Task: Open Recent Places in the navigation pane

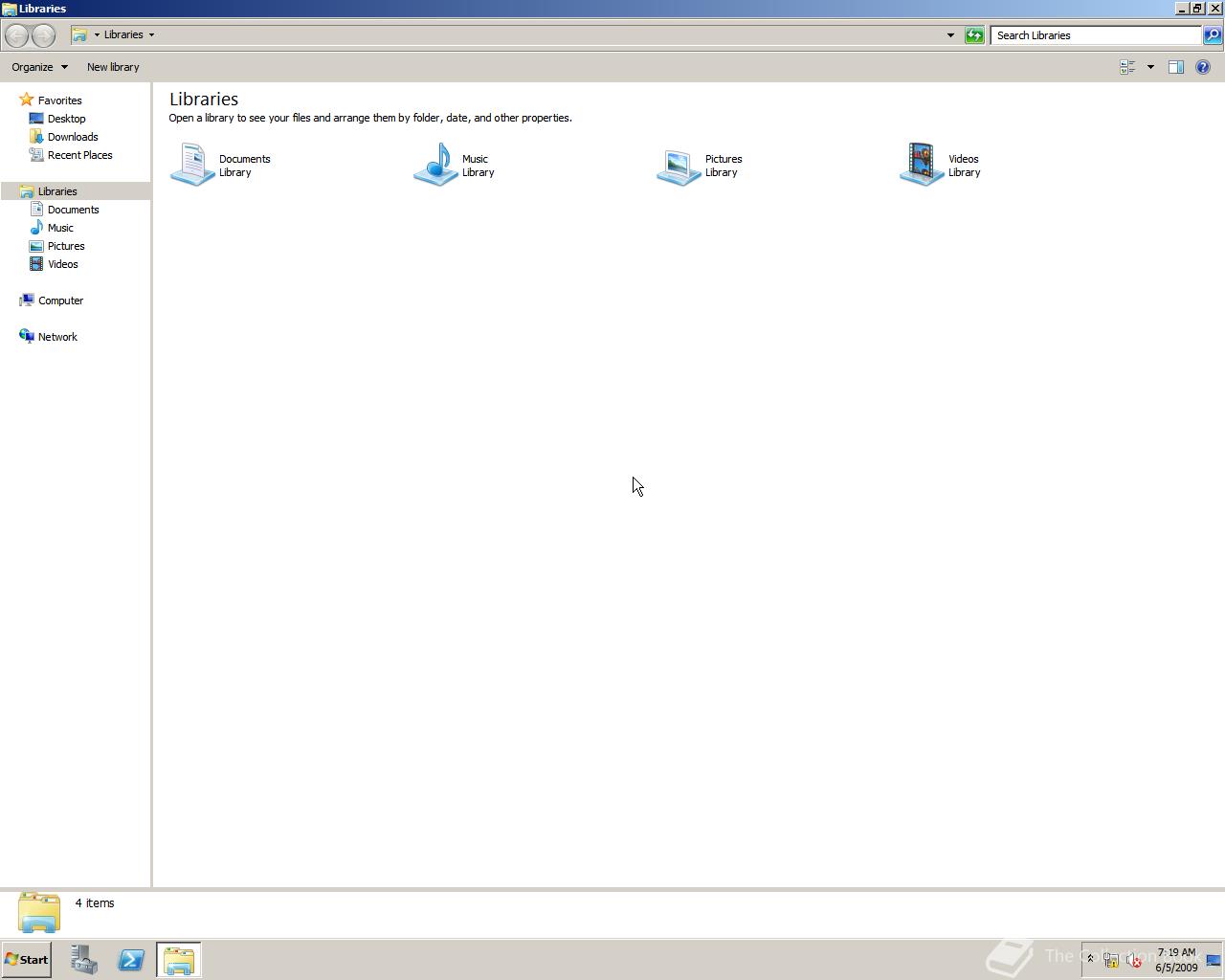Action: pyautogui.click(x=79, y=155)
